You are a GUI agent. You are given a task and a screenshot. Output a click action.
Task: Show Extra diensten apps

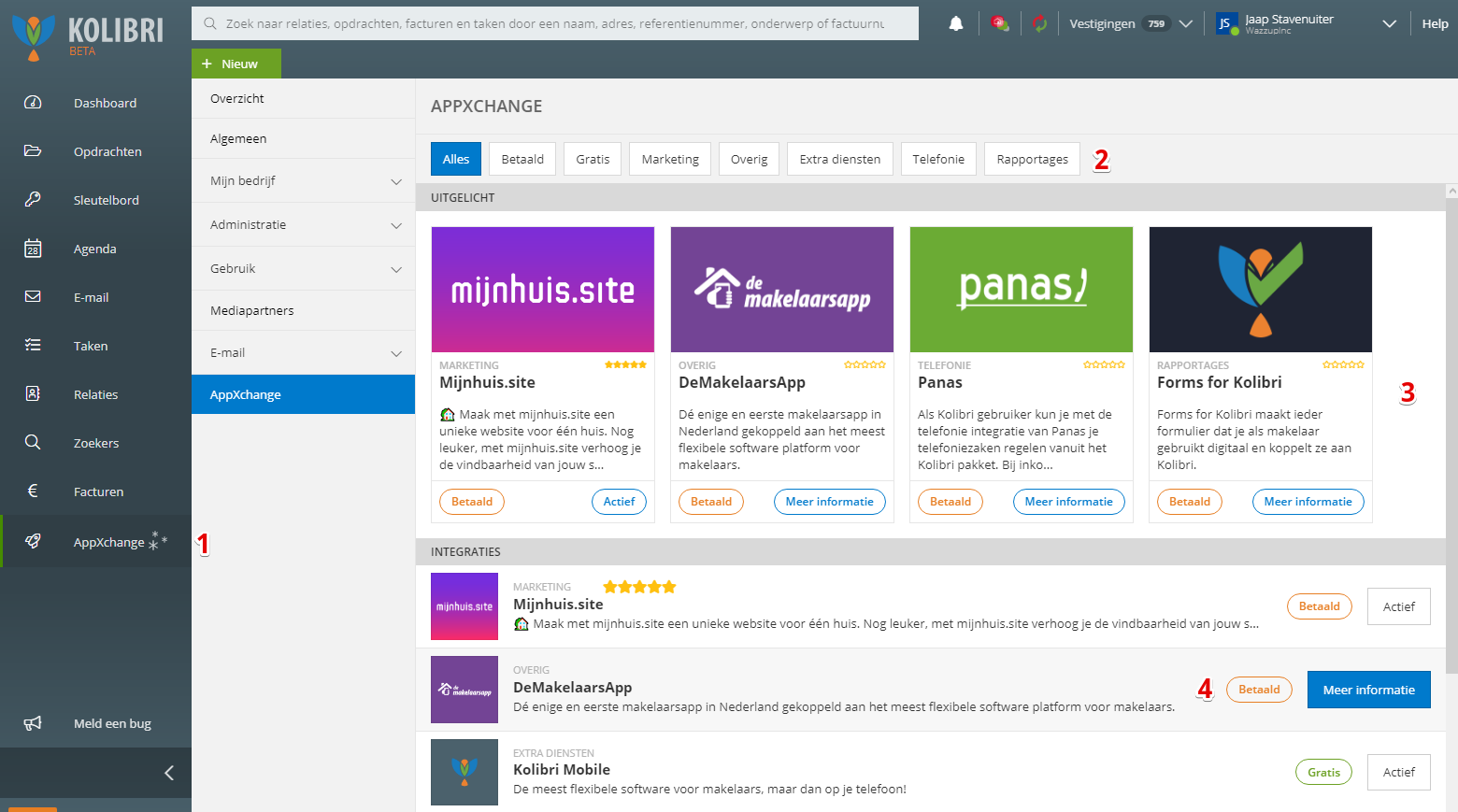click(x=840, y=159)
